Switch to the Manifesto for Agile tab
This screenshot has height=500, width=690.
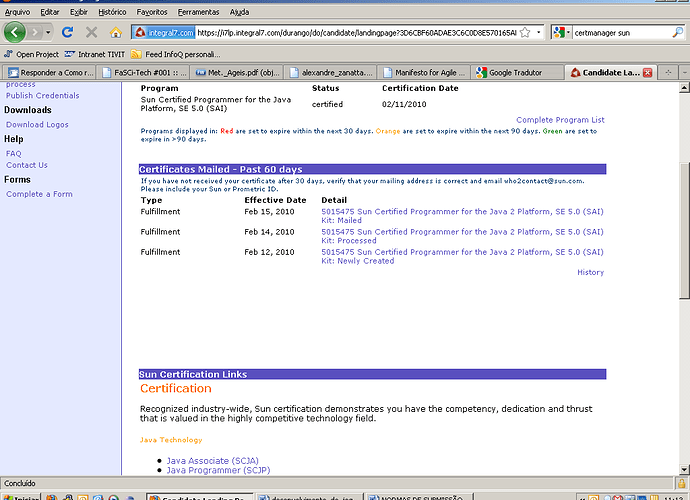425,73
